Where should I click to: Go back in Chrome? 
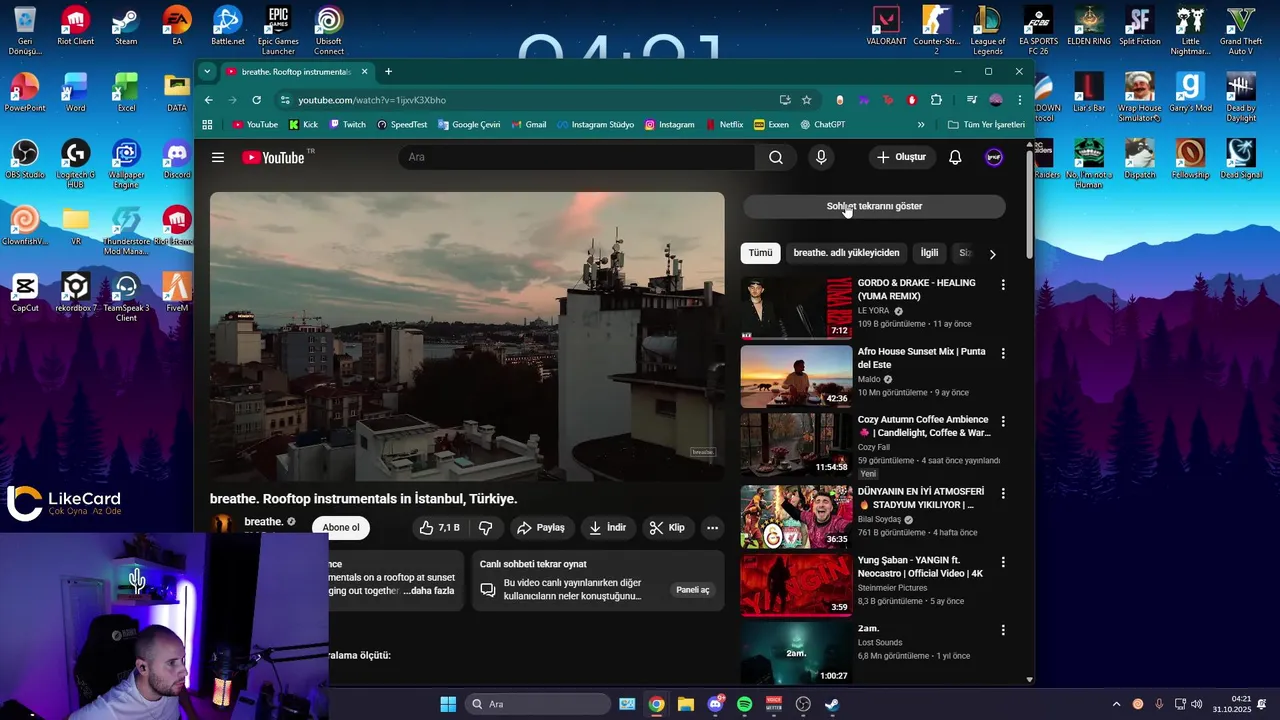tap(209, 100)
